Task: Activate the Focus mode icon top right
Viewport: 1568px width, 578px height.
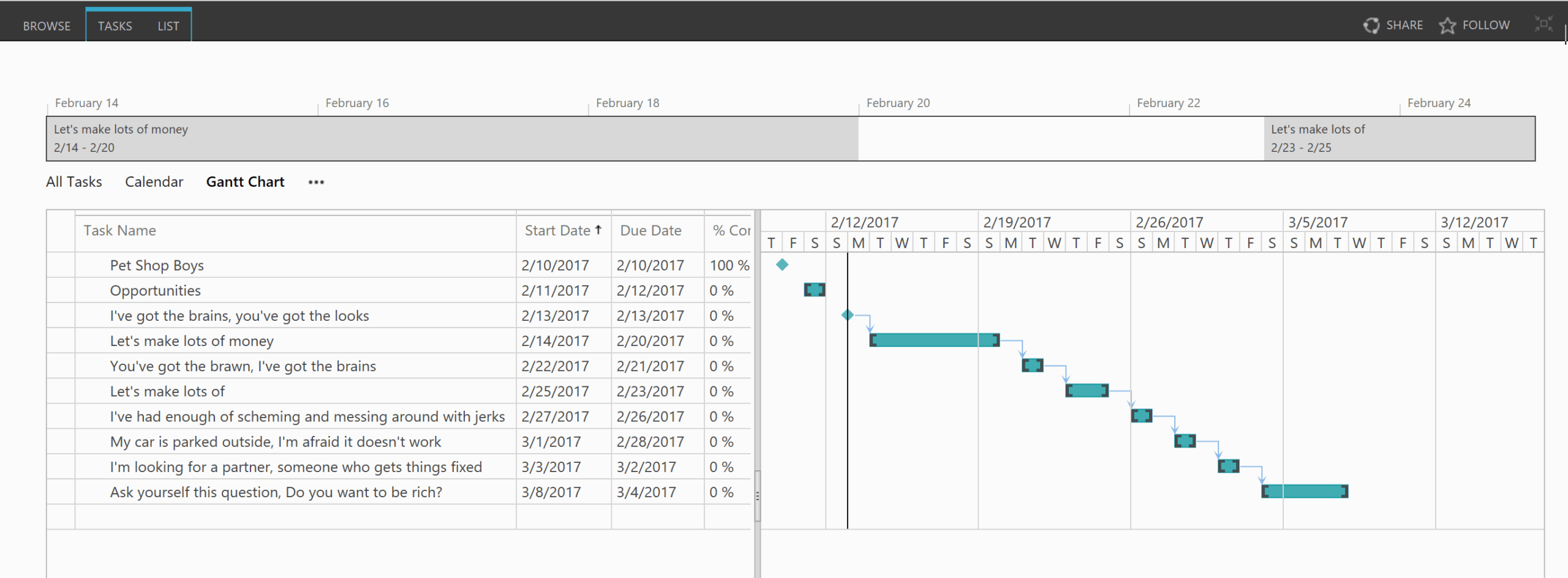Action: (x=1543, y=24)
